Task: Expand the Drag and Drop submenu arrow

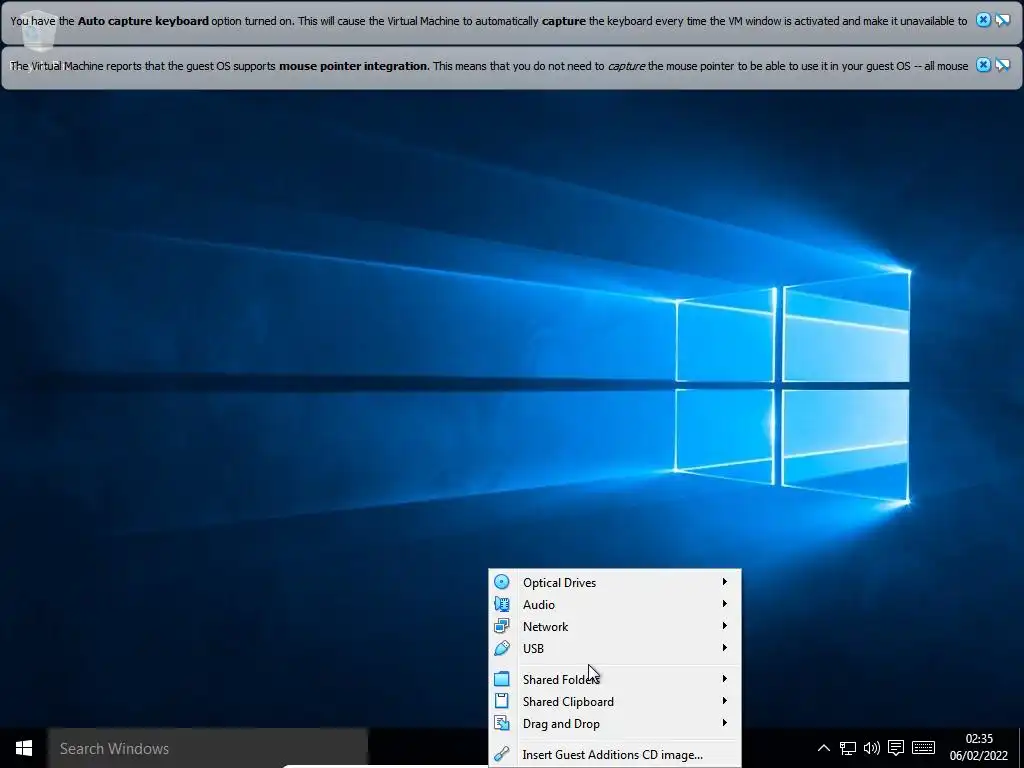Action: pyautogui.click(x=724, y=722)
